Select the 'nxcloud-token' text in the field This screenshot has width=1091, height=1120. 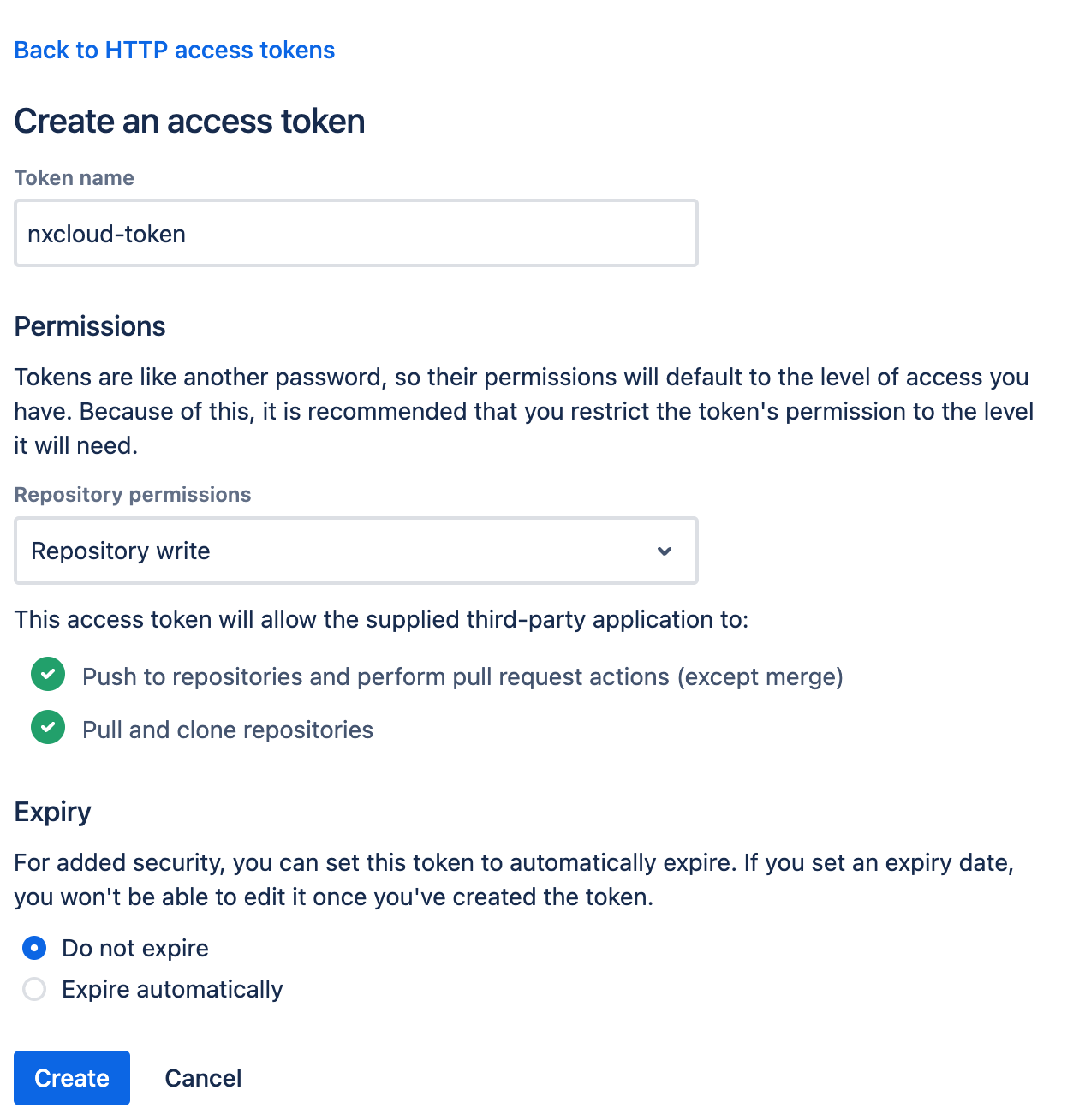pos(106,233)
